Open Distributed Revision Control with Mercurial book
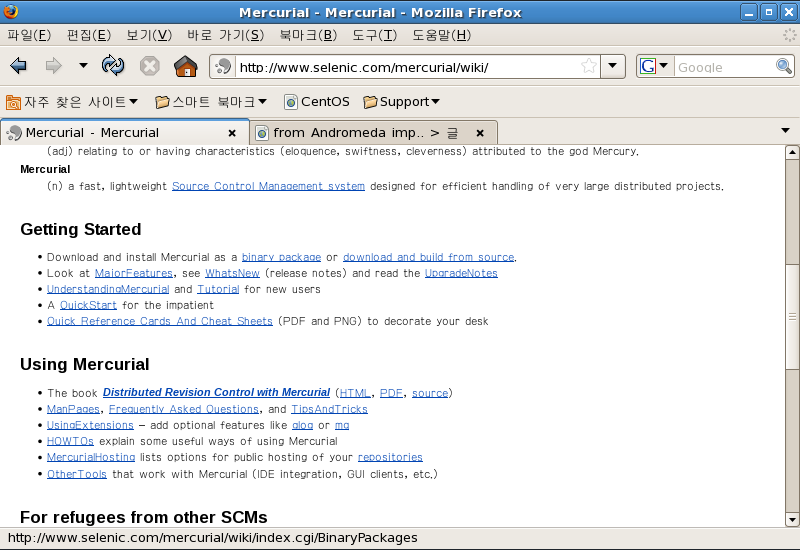 point(216,392)
